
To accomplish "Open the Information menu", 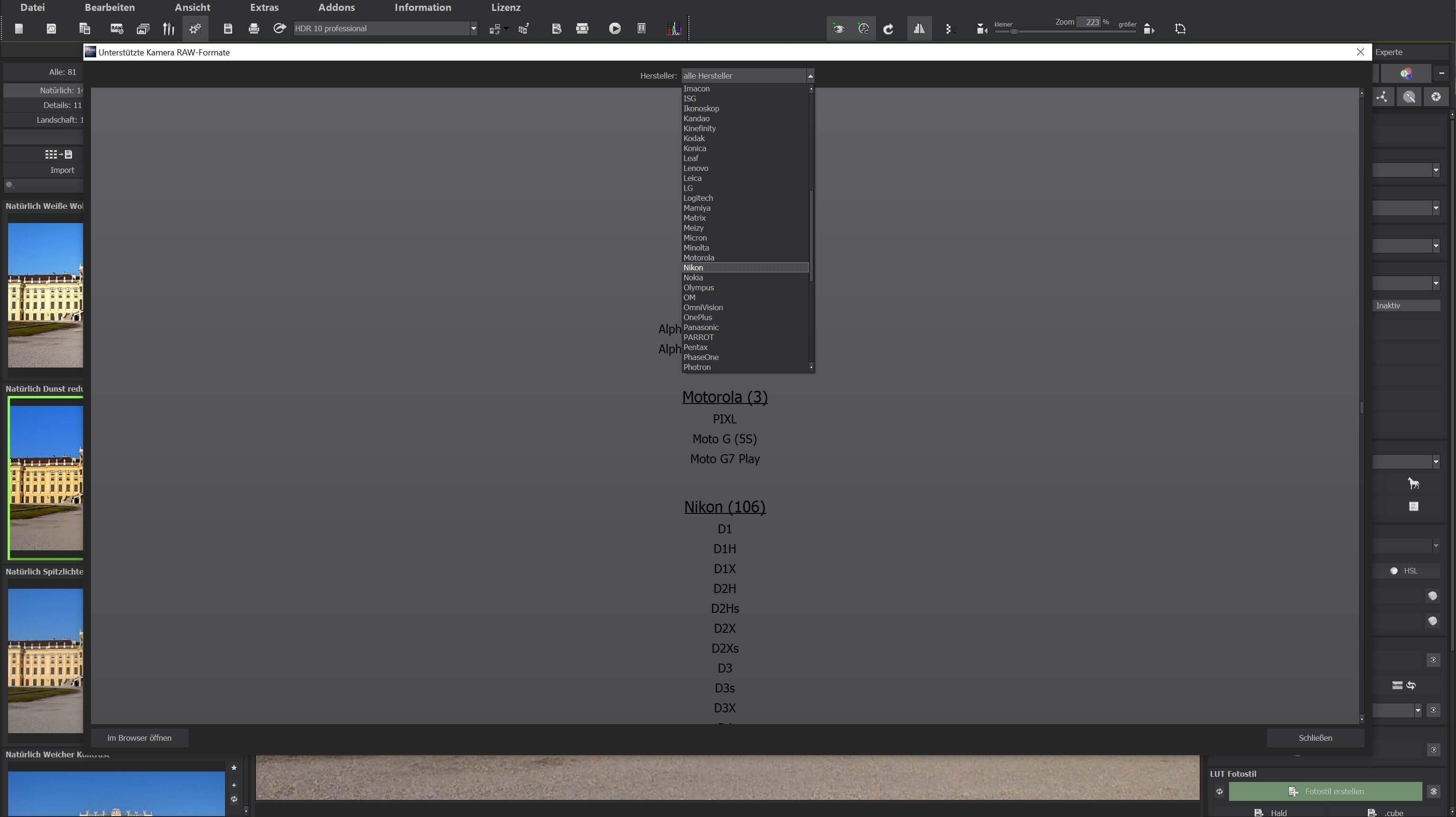I will (423, 8).
